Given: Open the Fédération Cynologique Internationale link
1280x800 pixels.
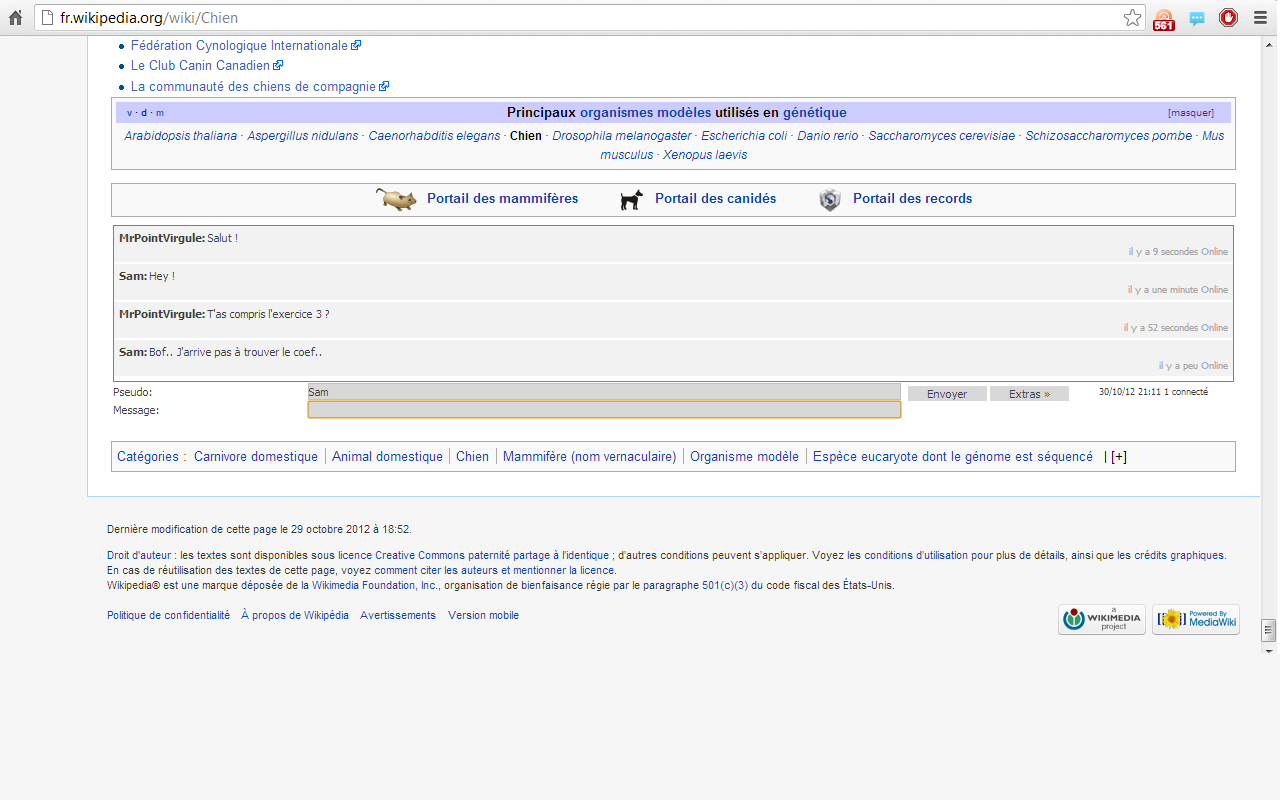Looking at the screenshot, I should (239, 45).
